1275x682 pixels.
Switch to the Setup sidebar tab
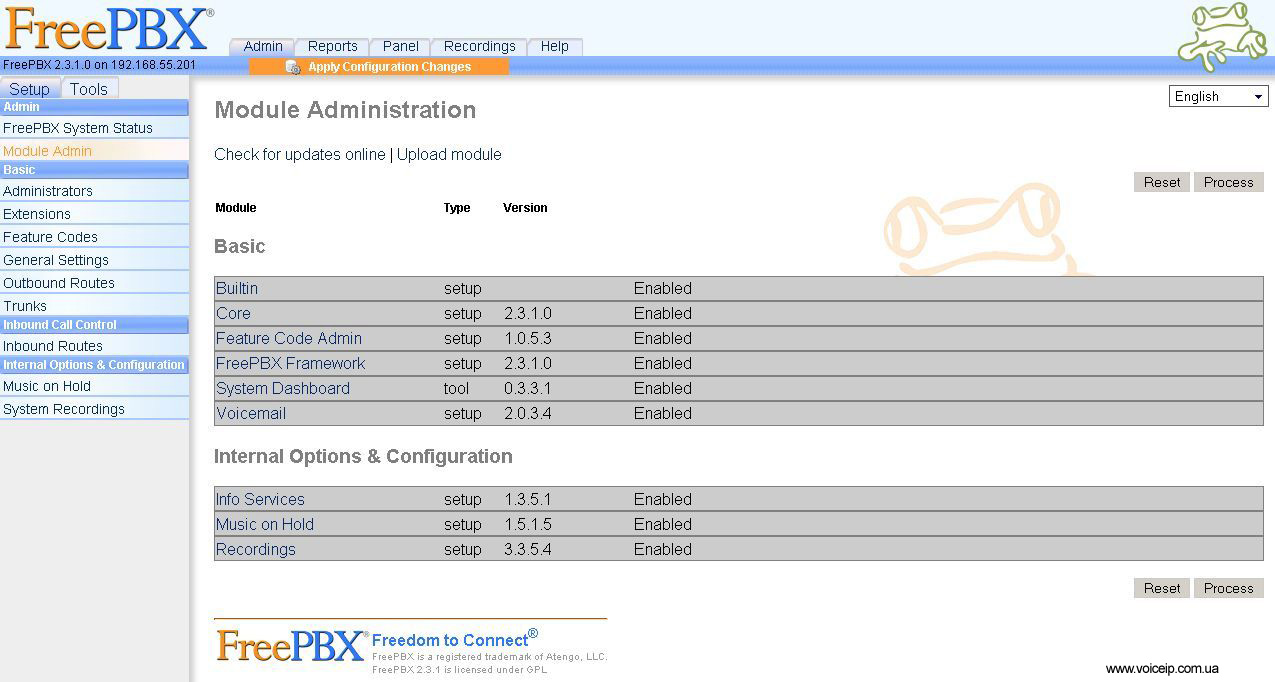click(30, 89)
